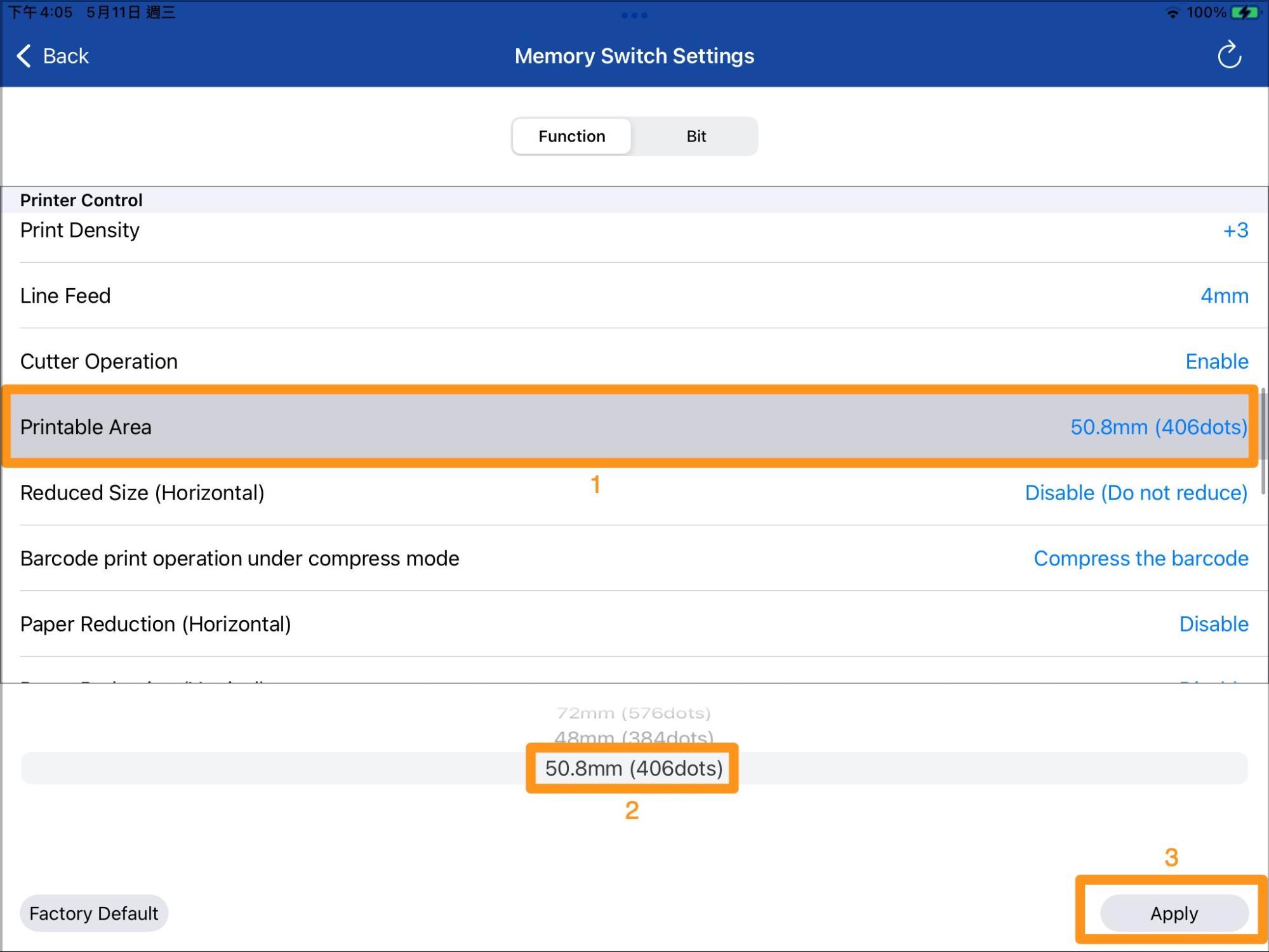Tap the Apply button
1269x952 pixels.
tap(1174, 913)
